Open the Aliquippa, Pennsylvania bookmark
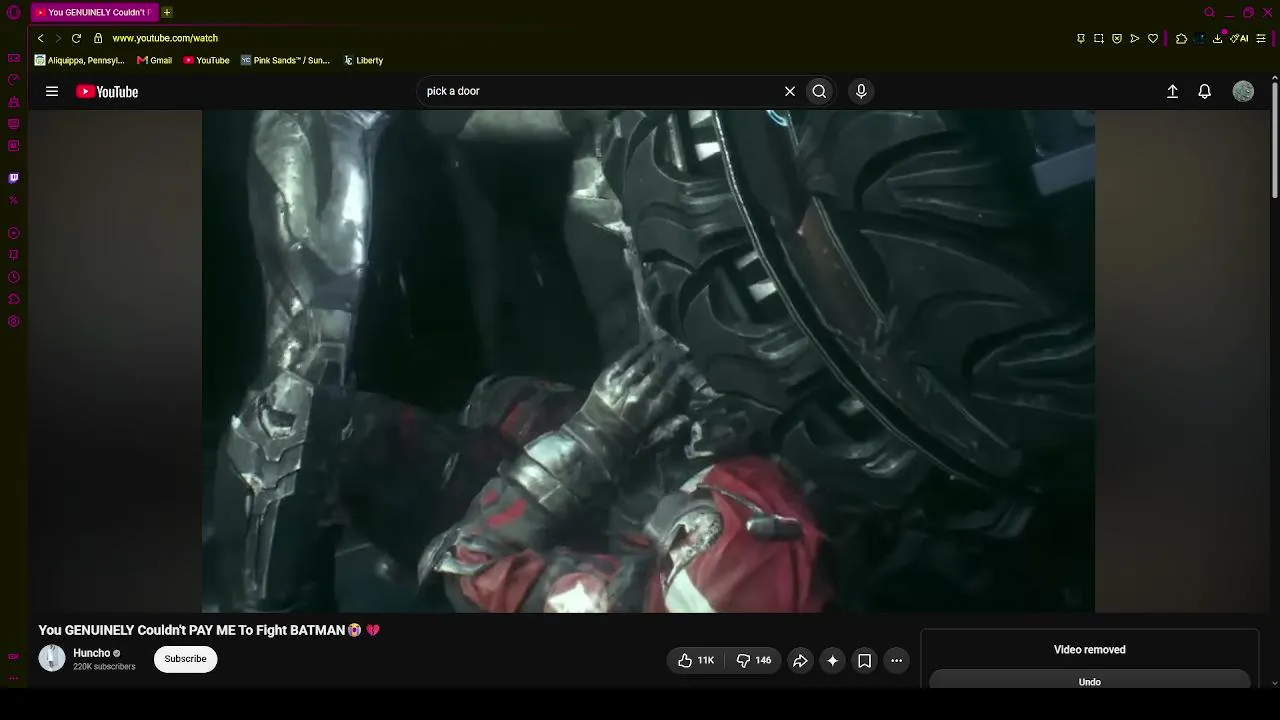1280x720 pixels. click(x=79, y=60)
